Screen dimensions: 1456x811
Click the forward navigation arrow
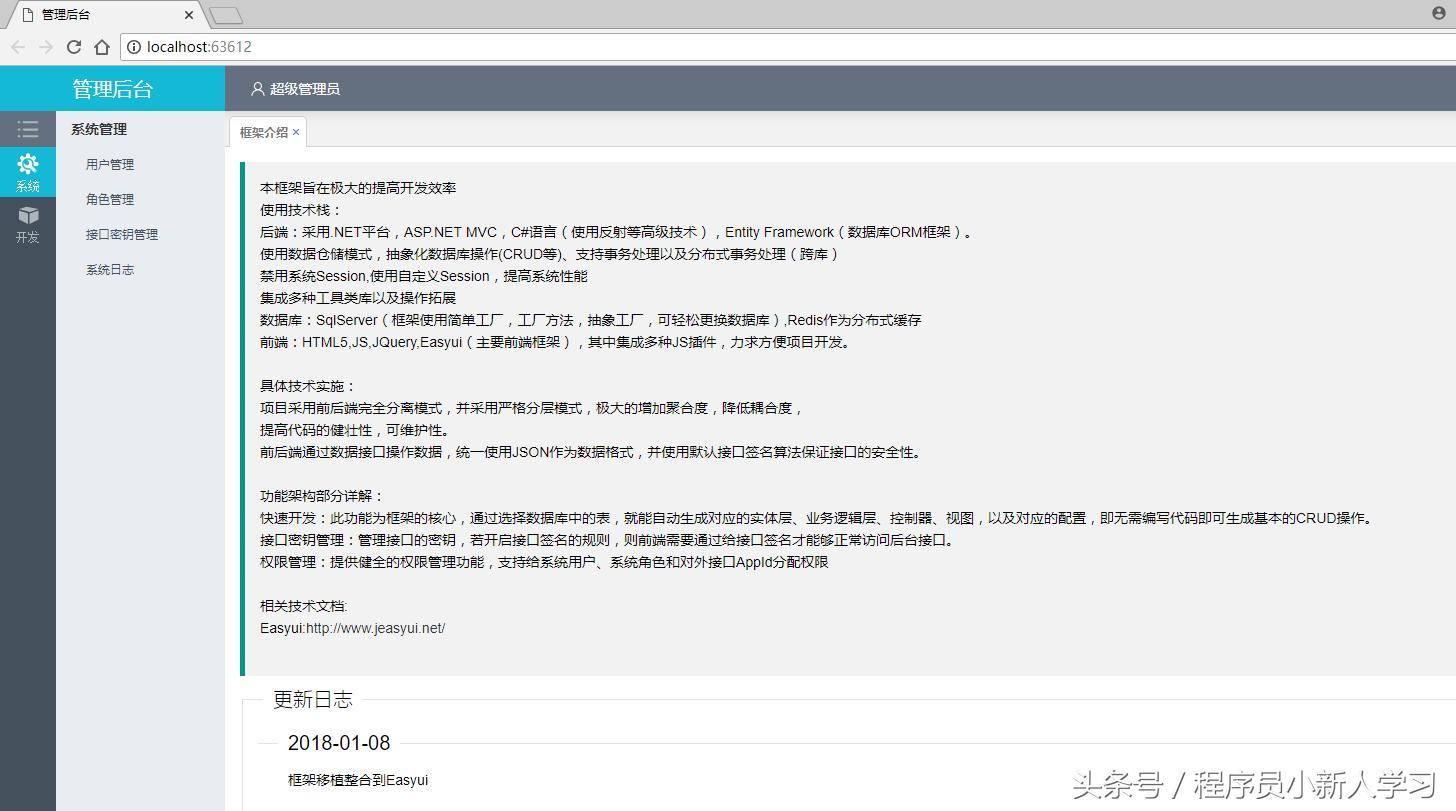[x=45, y=46]
